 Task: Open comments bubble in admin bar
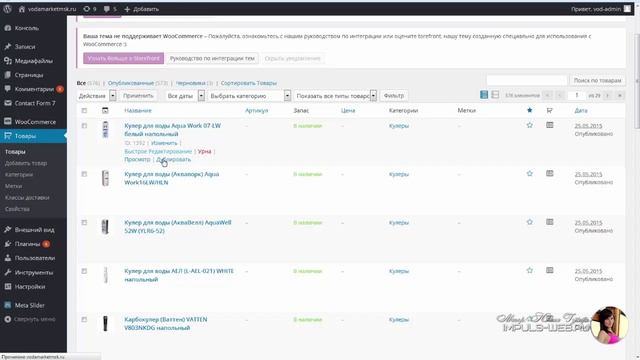110,9
